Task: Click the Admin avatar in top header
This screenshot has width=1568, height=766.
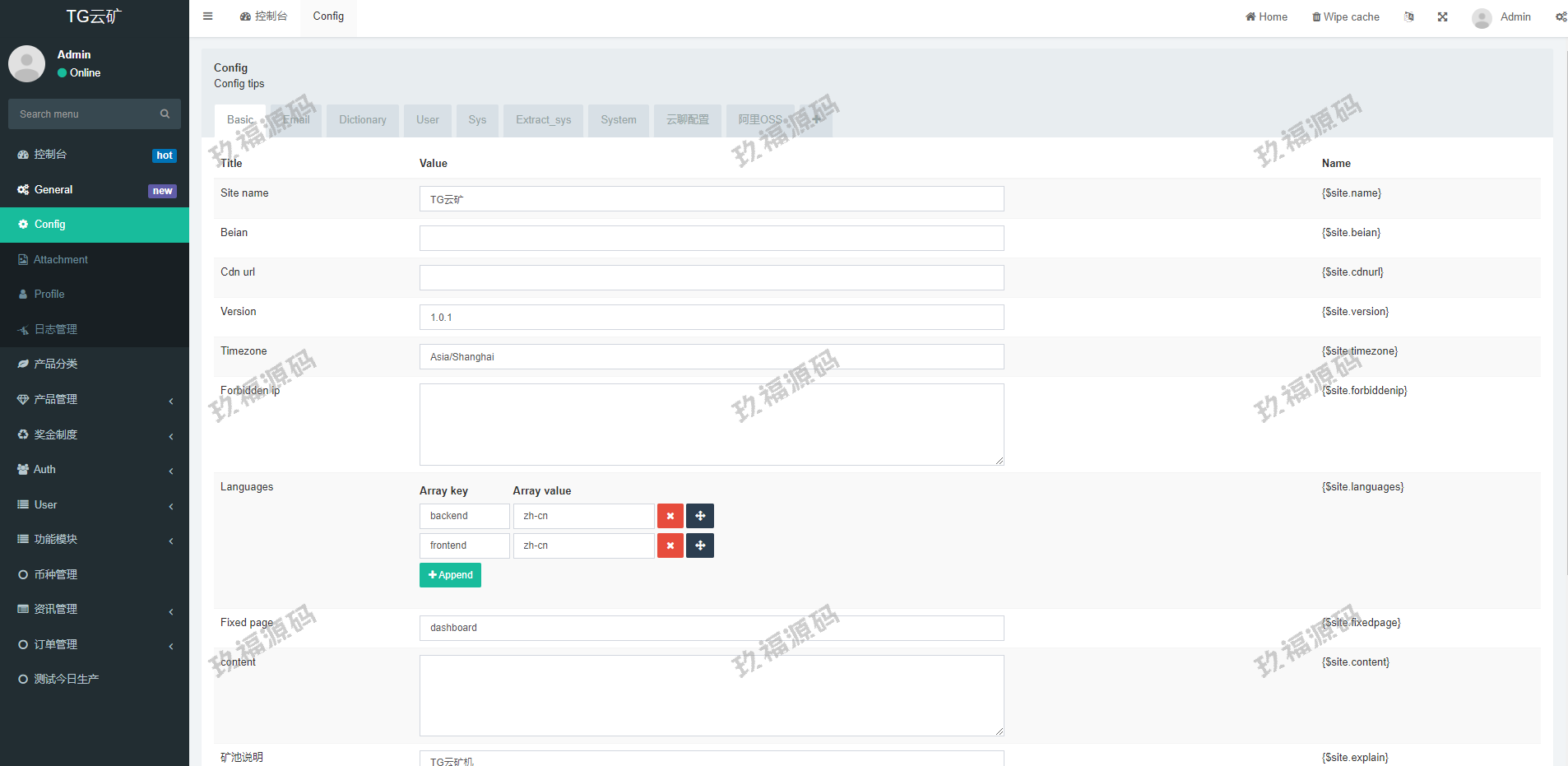Action: point(1482,18)
